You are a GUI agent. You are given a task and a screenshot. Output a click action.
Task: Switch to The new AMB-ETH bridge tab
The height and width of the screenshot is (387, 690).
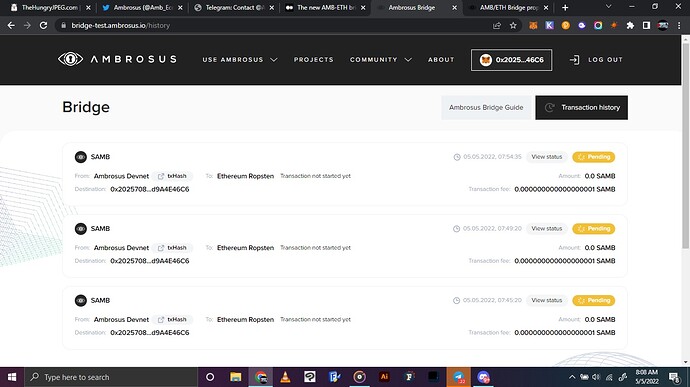tap(325, 7)
